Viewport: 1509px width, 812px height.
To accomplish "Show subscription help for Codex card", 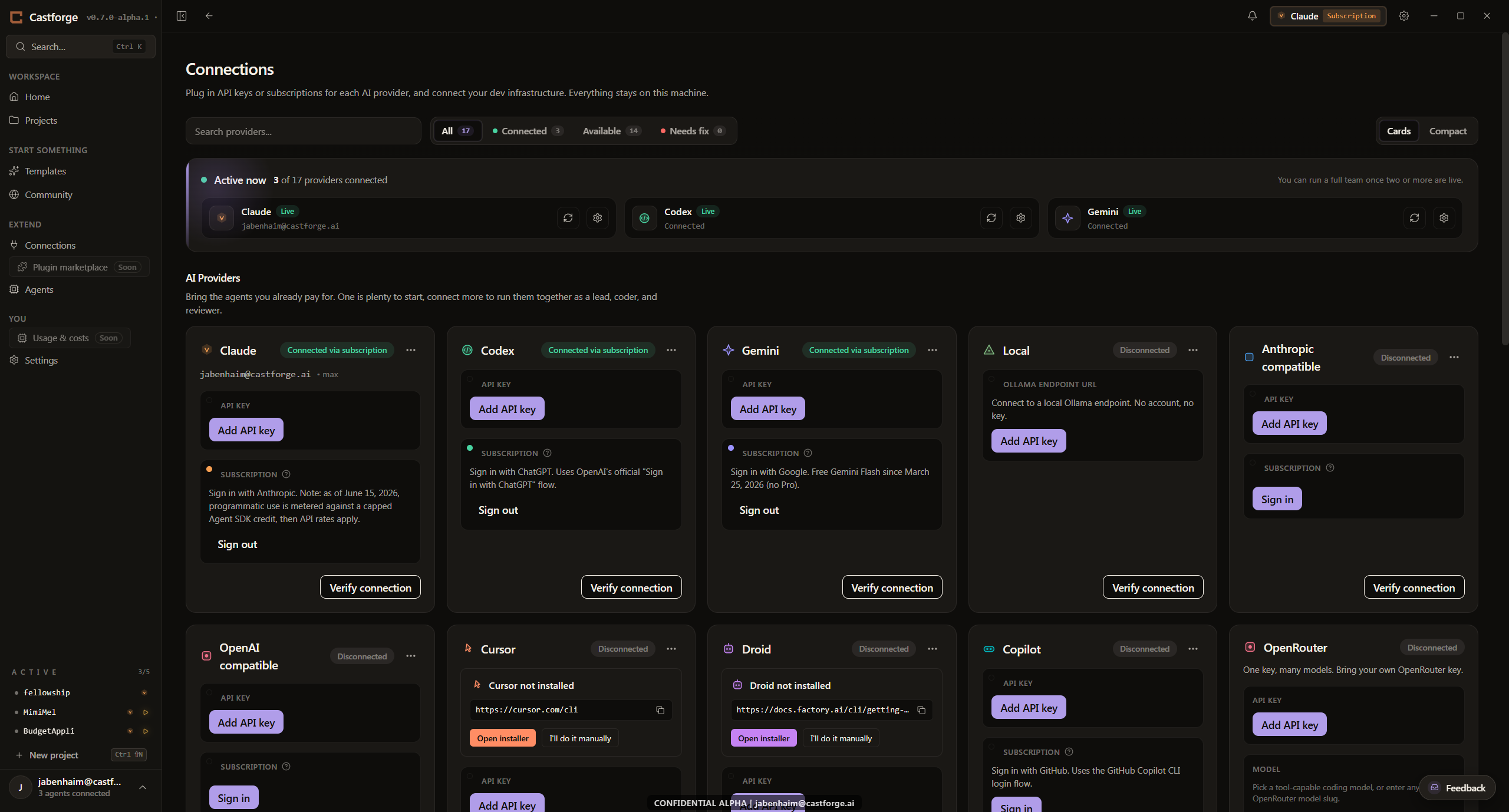I will pyautogui.click(x=547, y=453).
